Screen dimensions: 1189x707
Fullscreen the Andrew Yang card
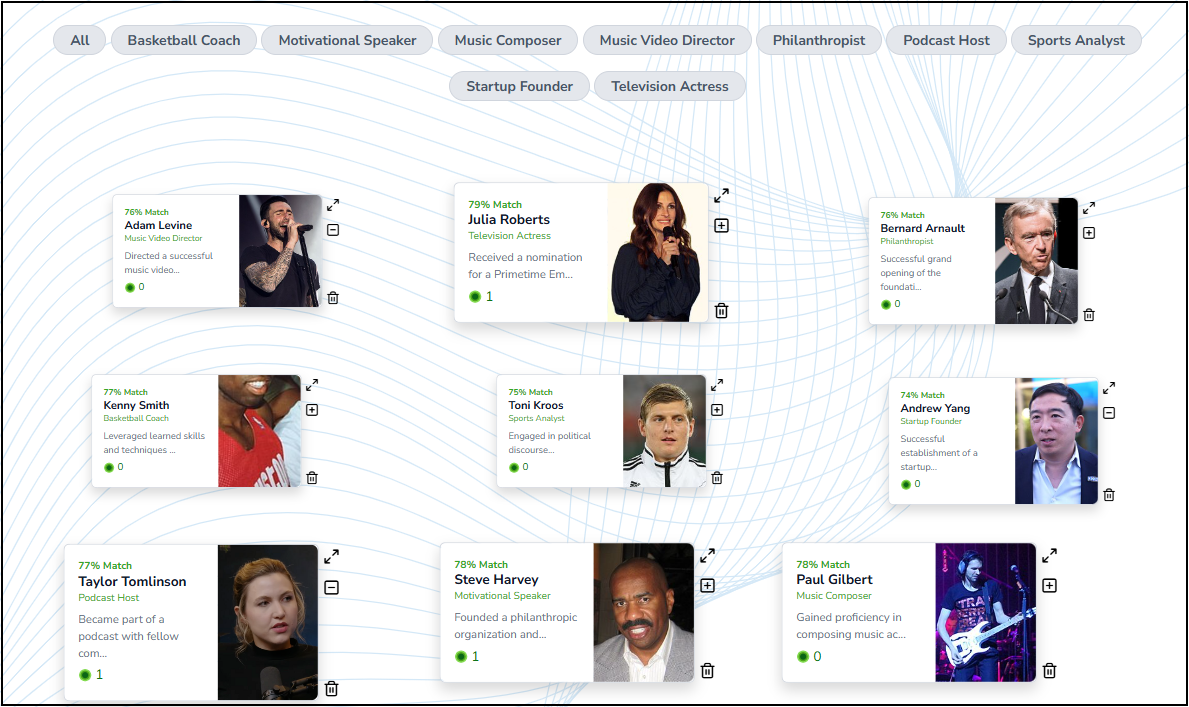[1109, 388]
